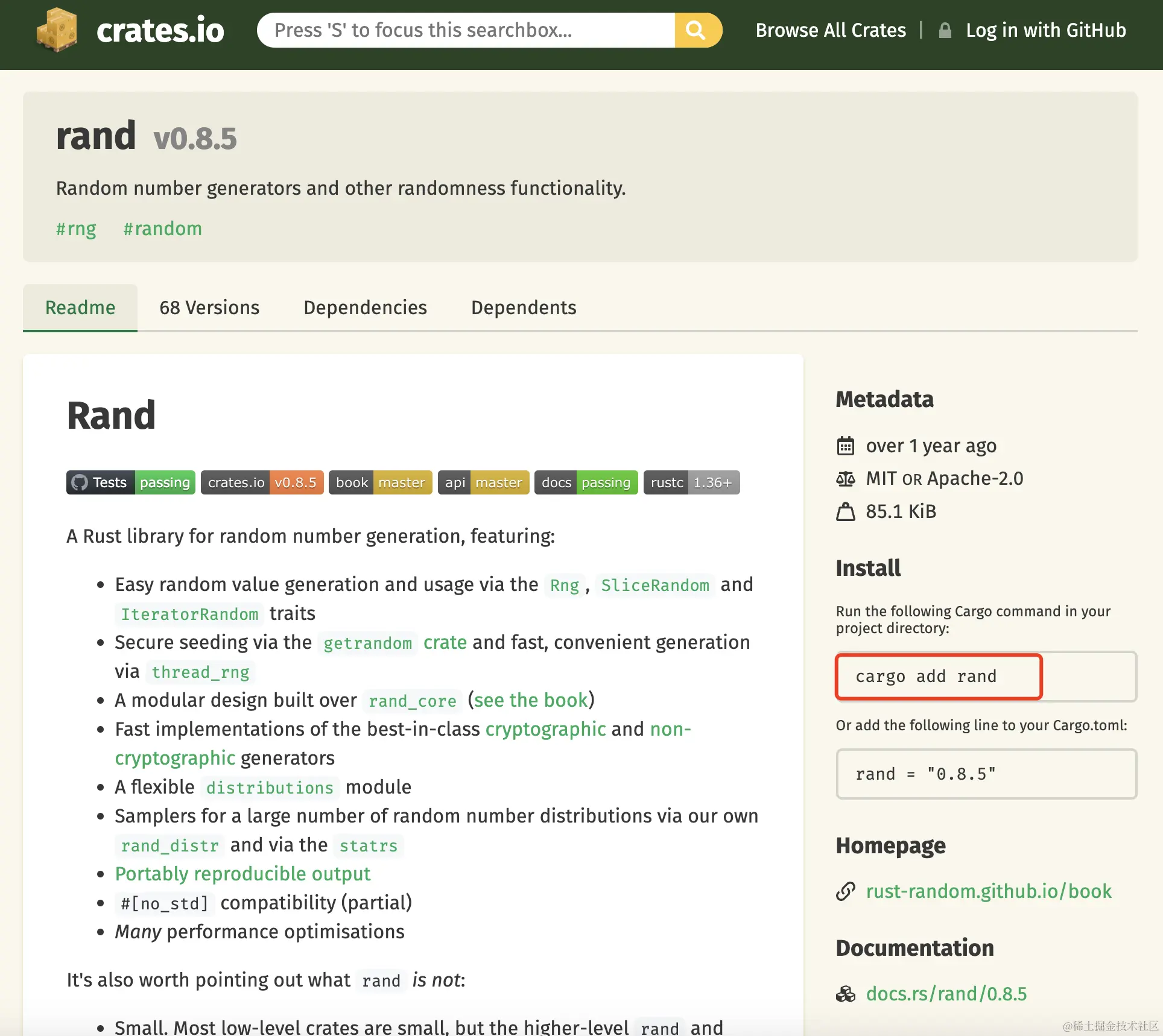Screen dimensions: 1163x1036
Task: Click the docs.rs cubes icon
Action: coord(846,994)
